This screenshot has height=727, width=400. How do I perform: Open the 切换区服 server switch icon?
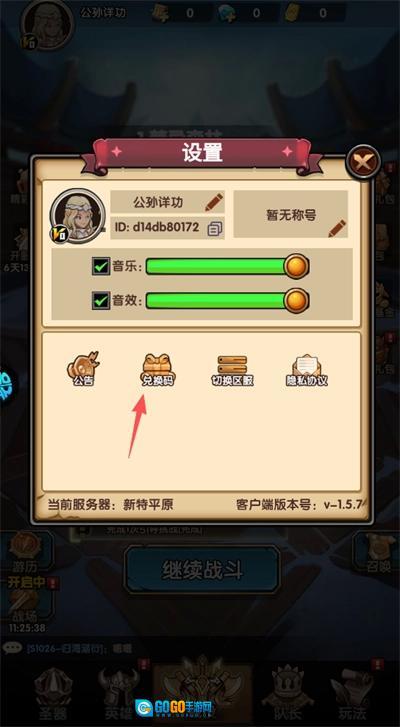(x=232, y=370)
